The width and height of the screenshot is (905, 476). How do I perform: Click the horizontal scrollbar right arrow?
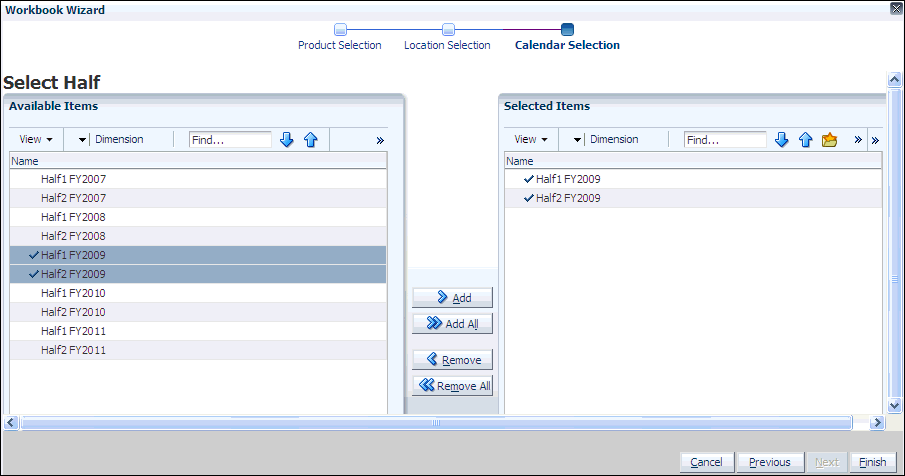click(x=877, y=423)
